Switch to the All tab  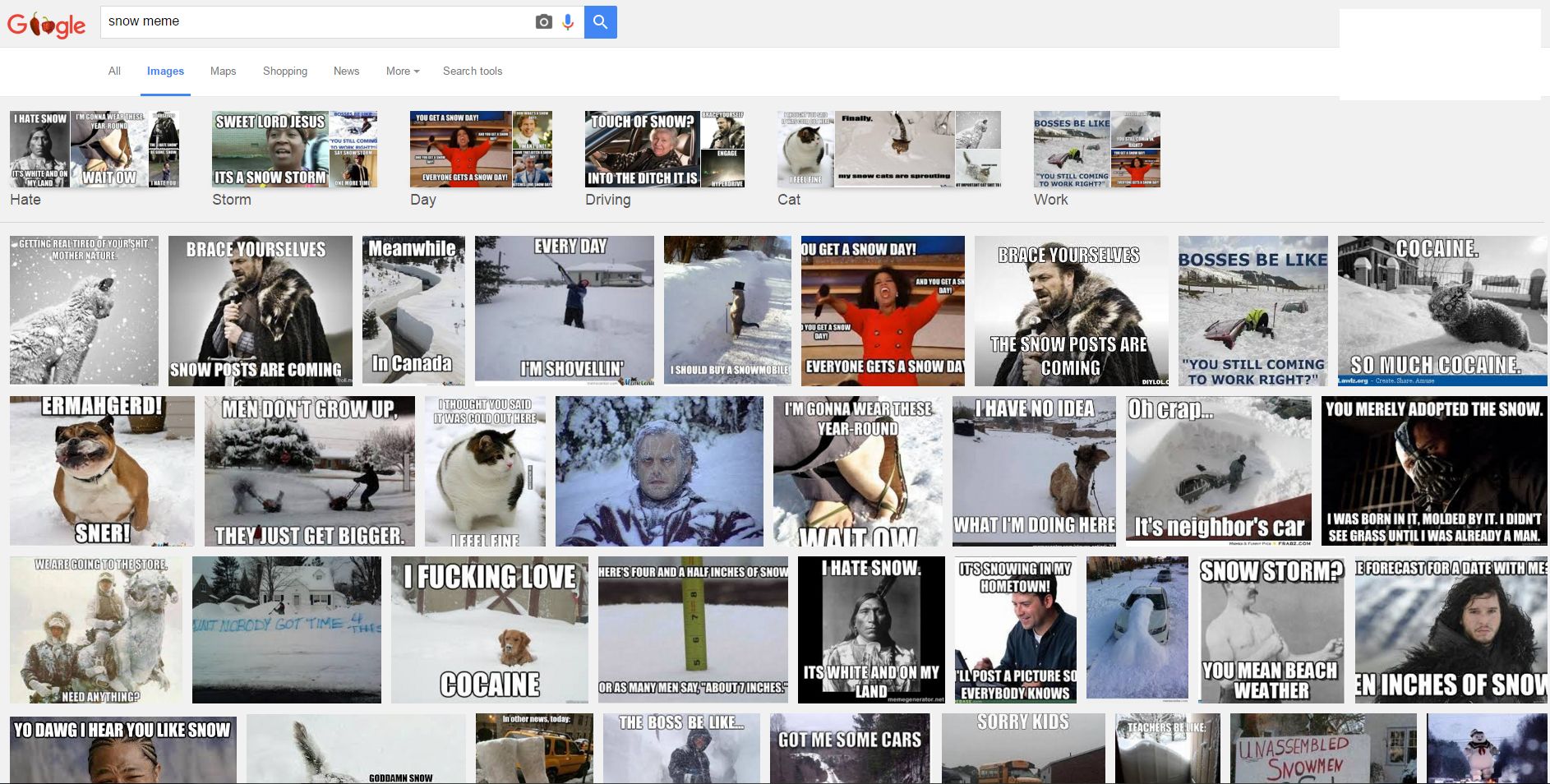[x=114, y=71]
